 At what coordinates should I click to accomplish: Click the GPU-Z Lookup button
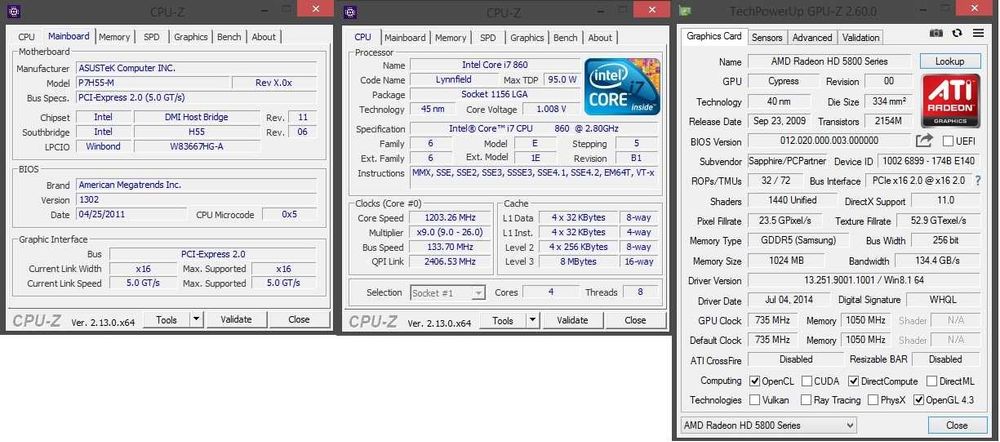950,61
